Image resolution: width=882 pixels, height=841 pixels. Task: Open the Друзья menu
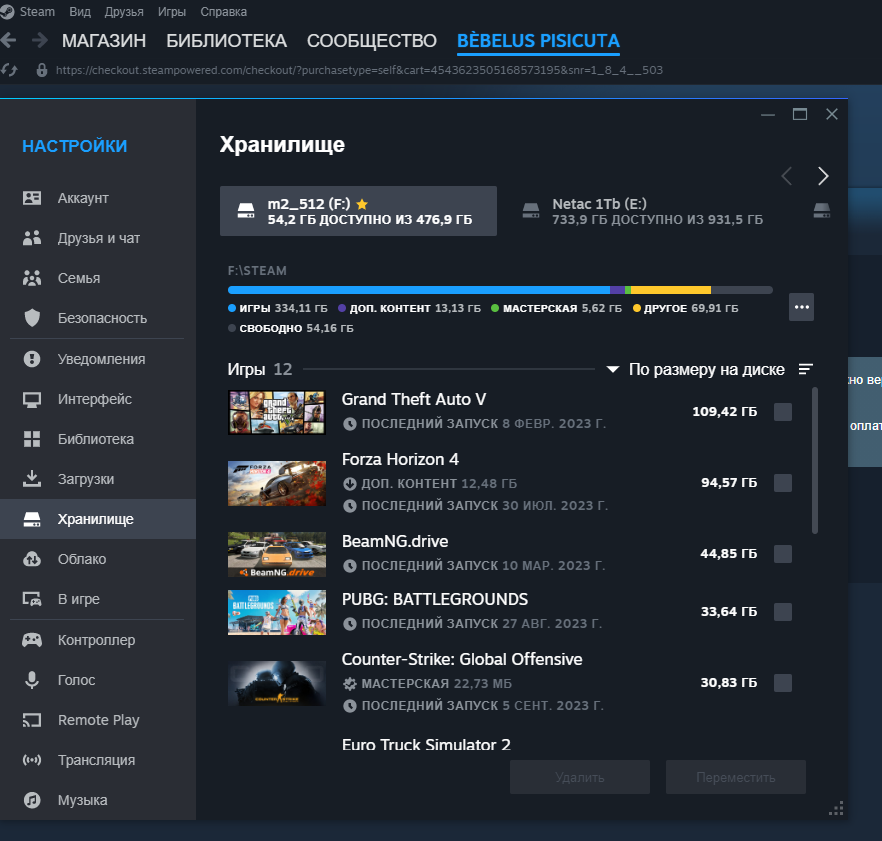tap(124, 11)
